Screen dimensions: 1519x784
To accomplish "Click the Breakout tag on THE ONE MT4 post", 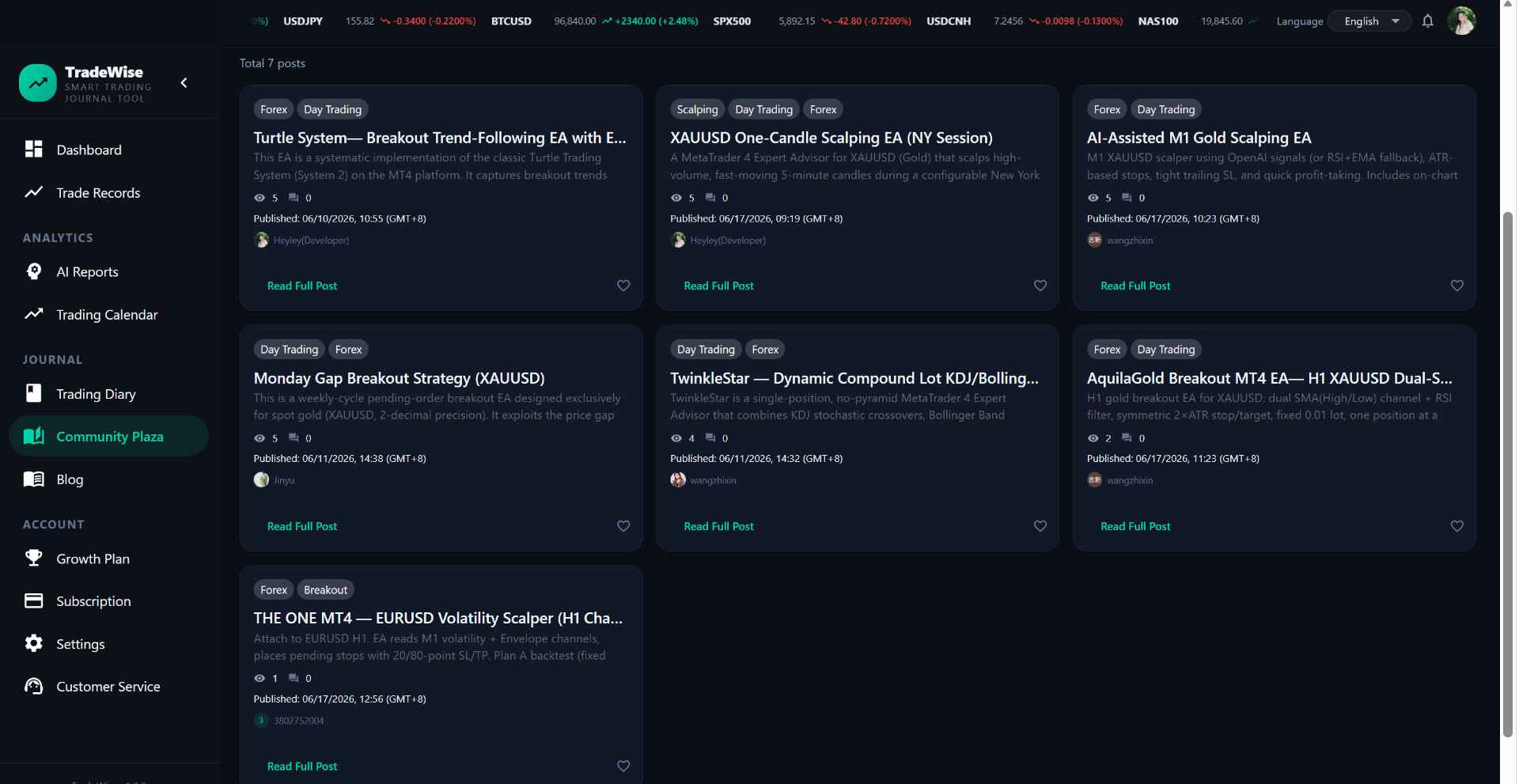I will (325, 589).
